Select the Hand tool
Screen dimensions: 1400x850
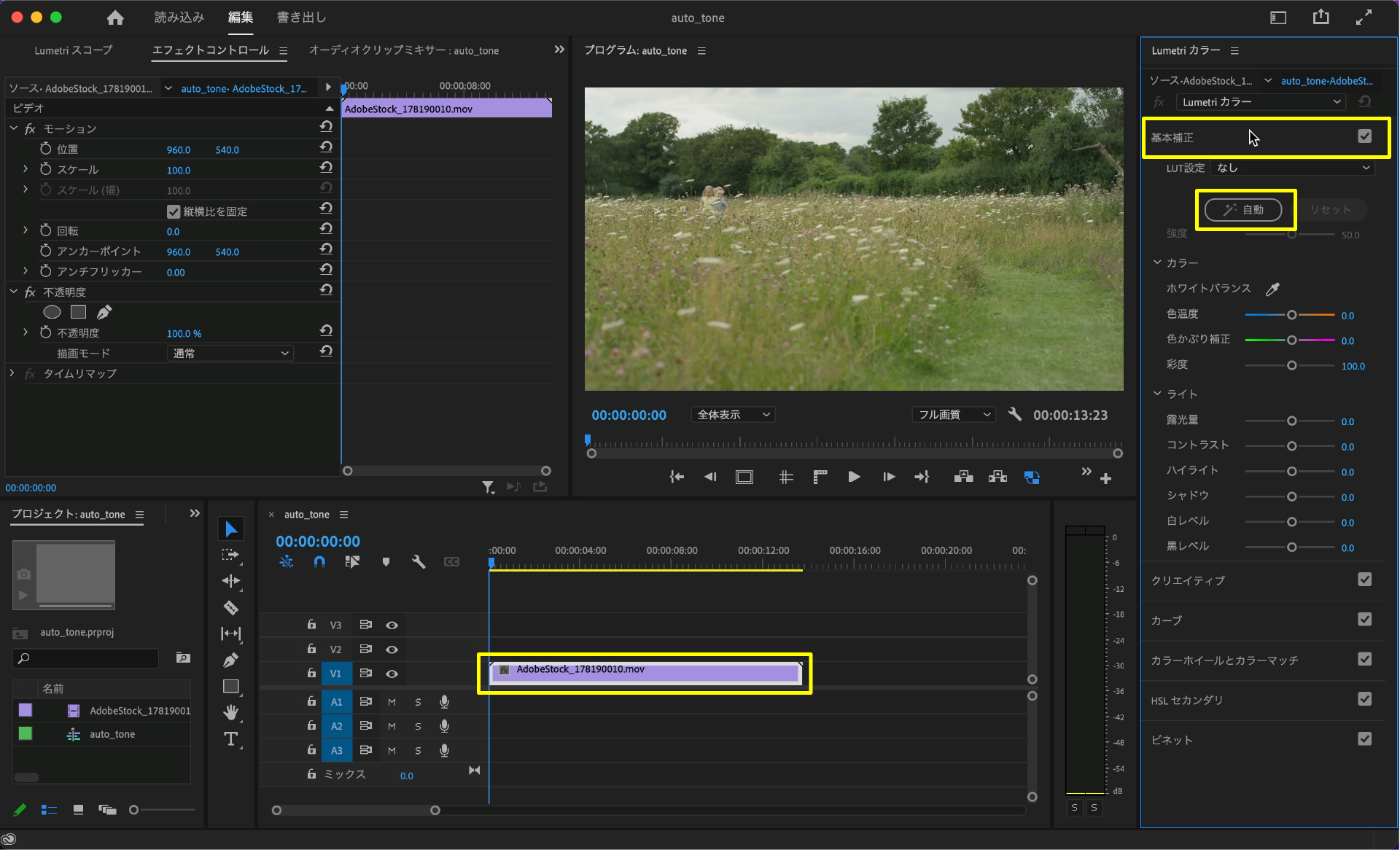pyautogui.click(x=230, y=712)
